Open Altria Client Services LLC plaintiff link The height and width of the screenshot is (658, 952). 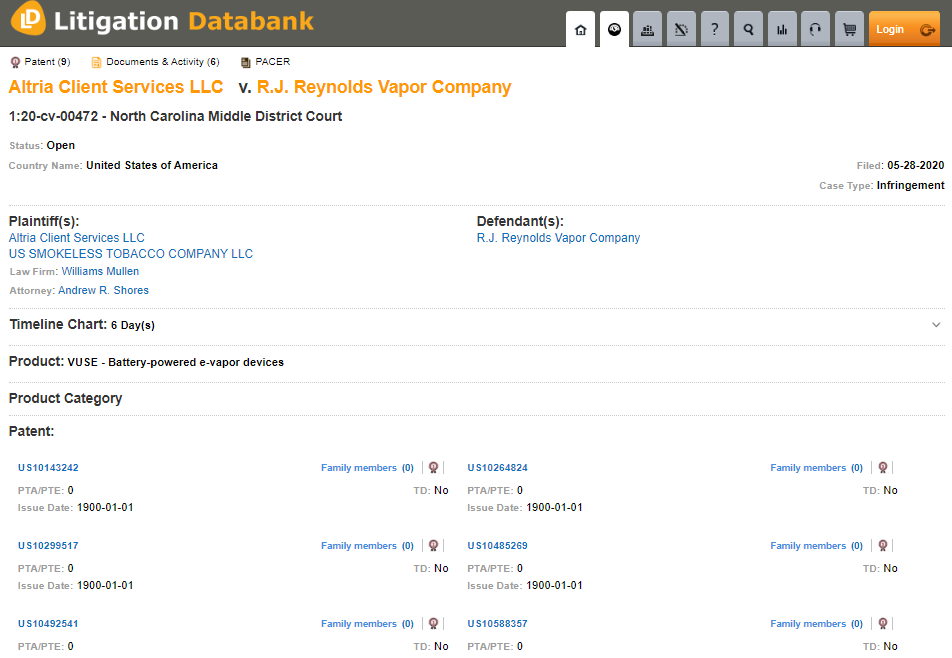pos(76,238)
